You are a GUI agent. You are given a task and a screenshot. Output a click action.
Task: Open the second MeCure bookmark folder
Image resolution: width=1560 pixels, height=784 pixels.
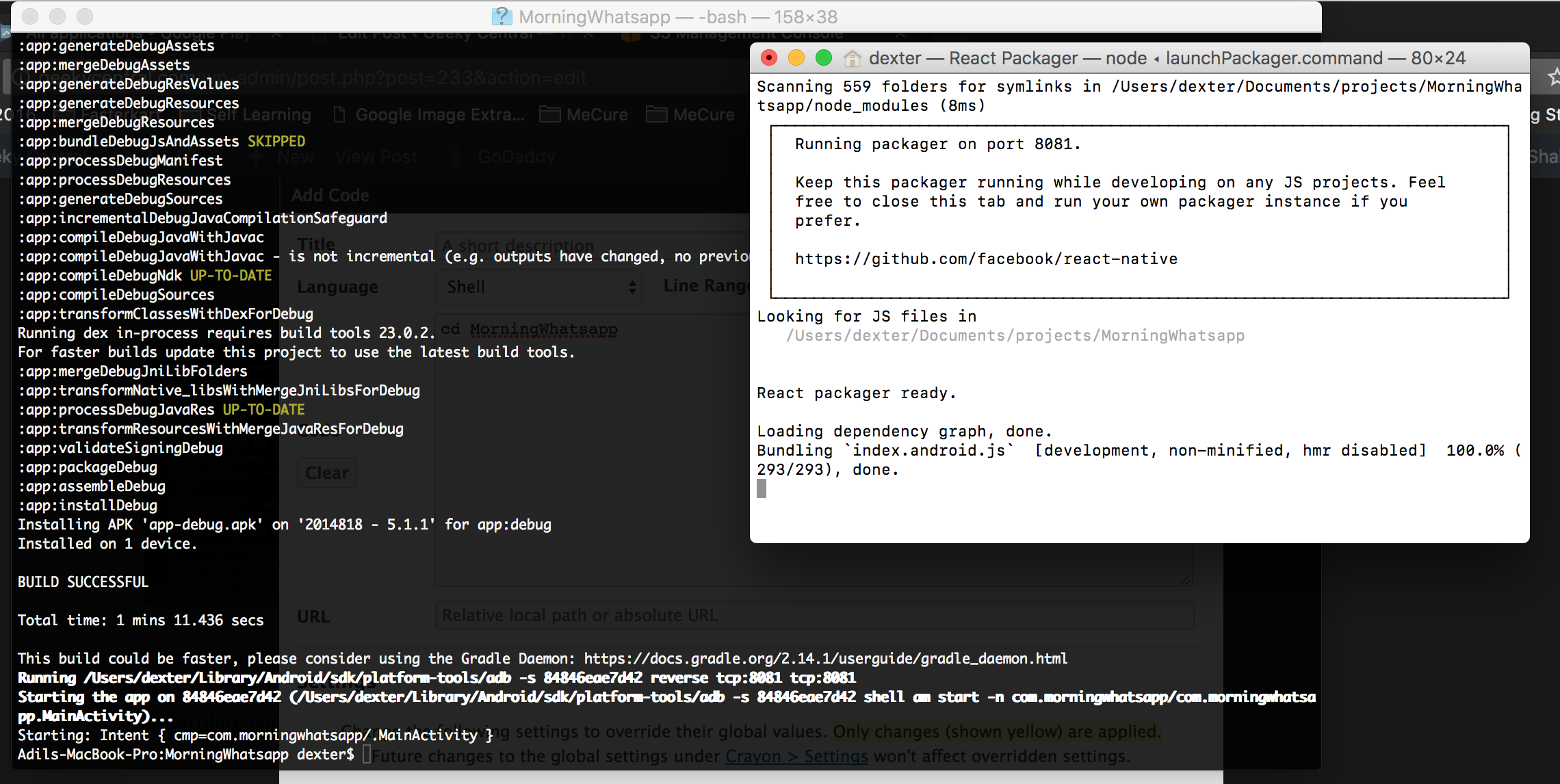tap(690, 114)
